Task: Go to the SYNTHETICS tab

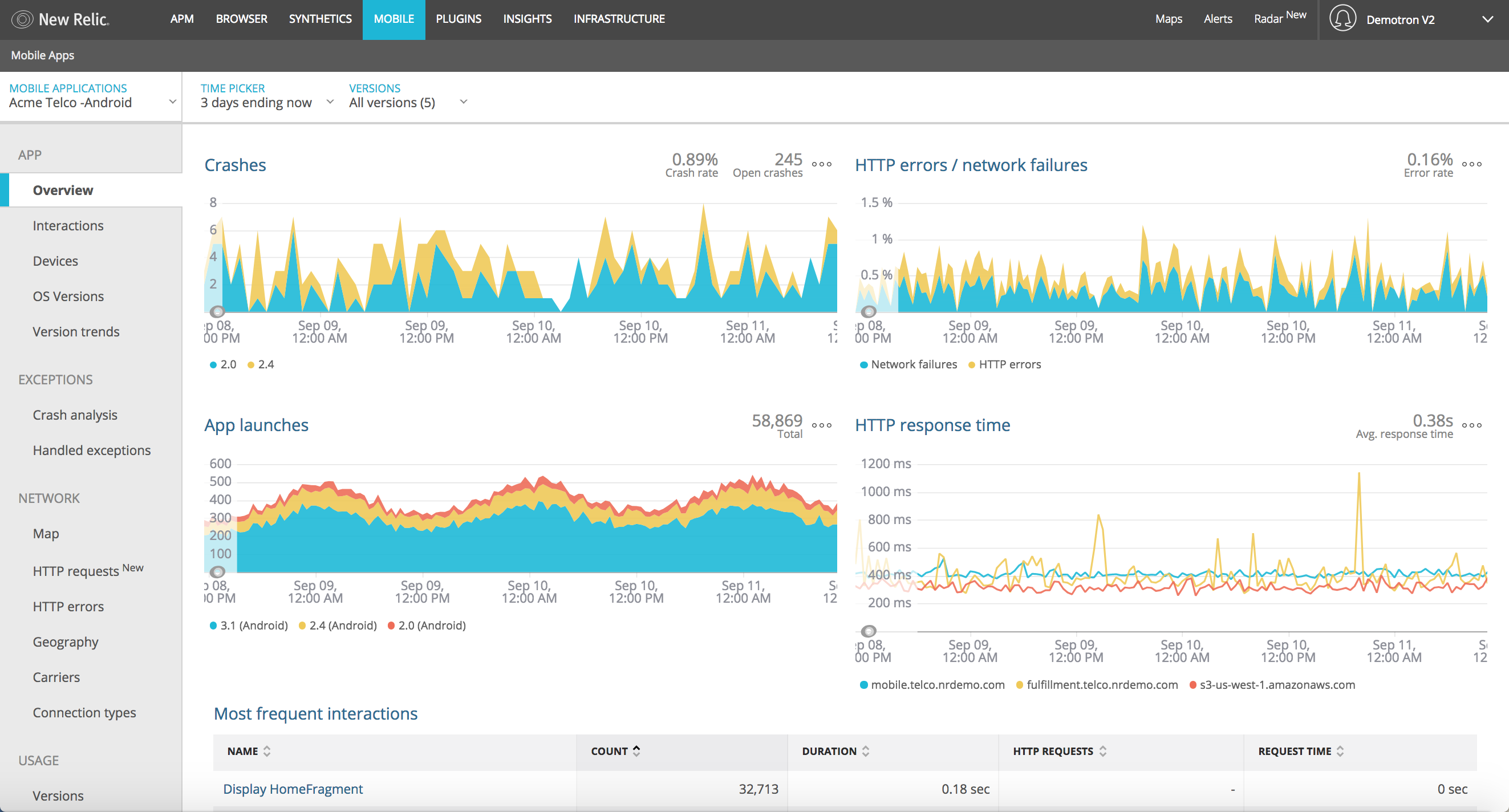Action: coord(321,19)
